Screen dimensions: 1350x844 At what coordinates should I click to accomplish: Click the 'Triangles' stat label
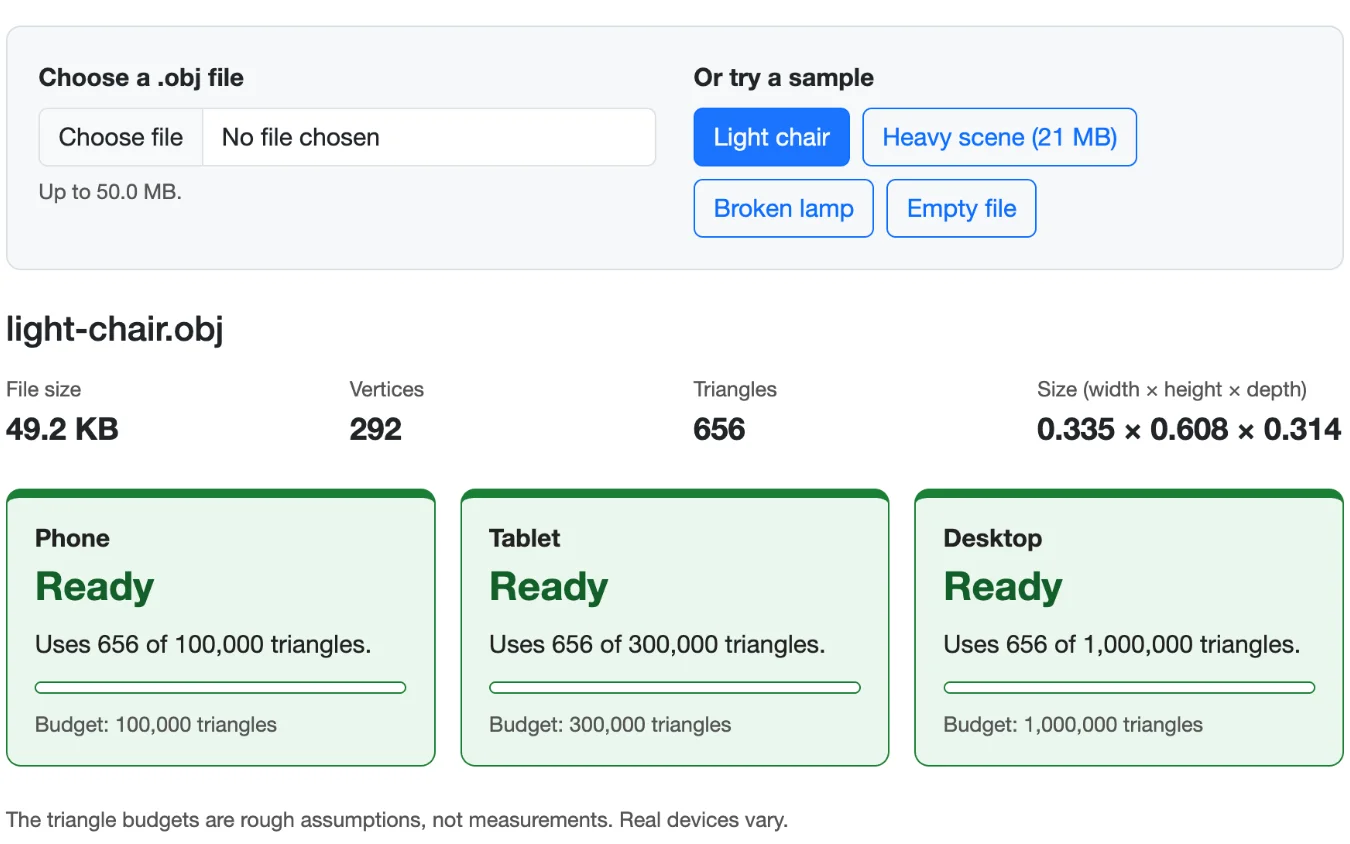(735, 389)
